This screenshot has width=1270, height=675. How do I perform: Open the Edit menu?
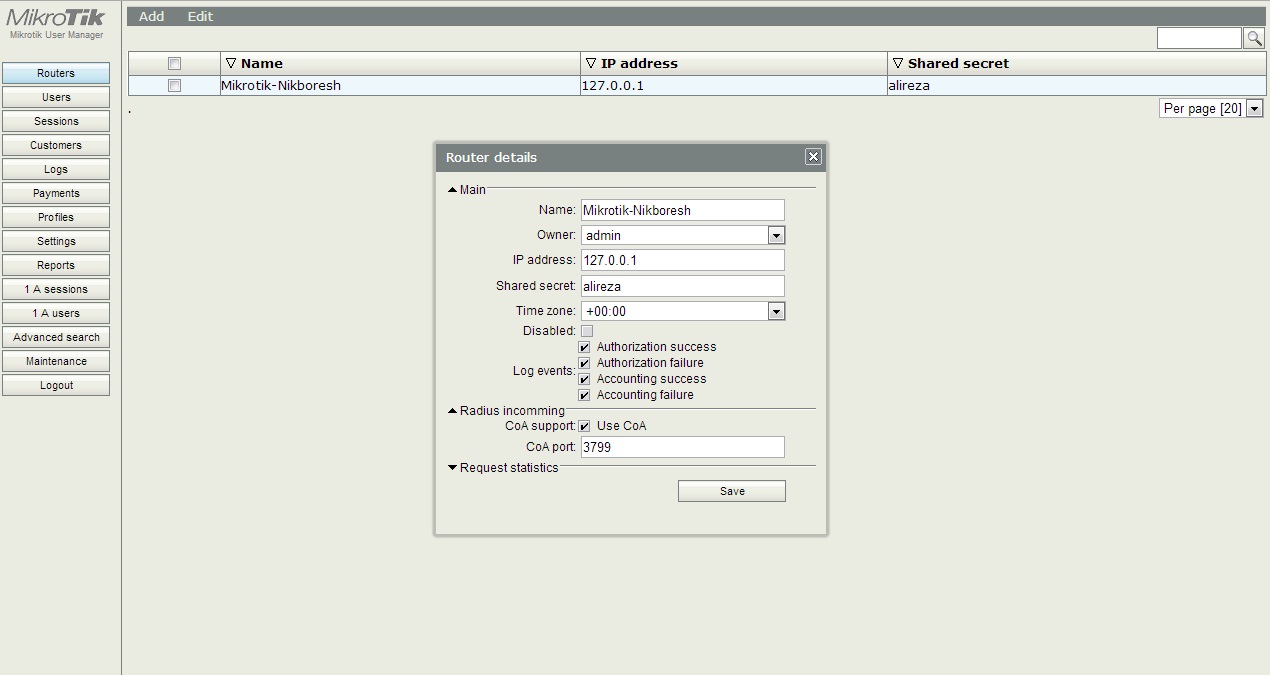pyautogui.click(x=200, y=16)
